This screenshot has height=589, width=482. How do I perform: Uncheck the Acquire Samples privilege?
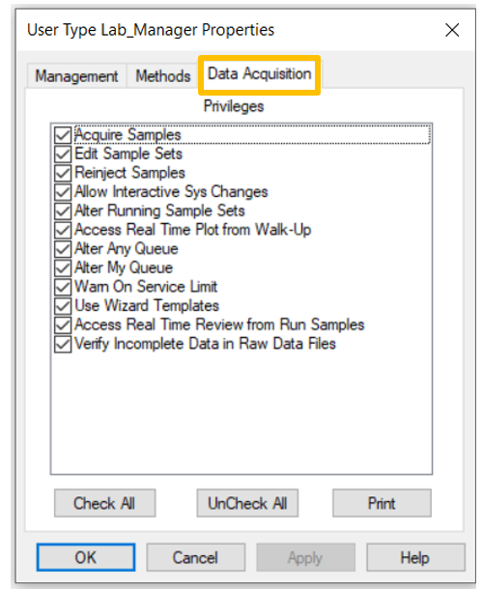[x=63, y=135]
